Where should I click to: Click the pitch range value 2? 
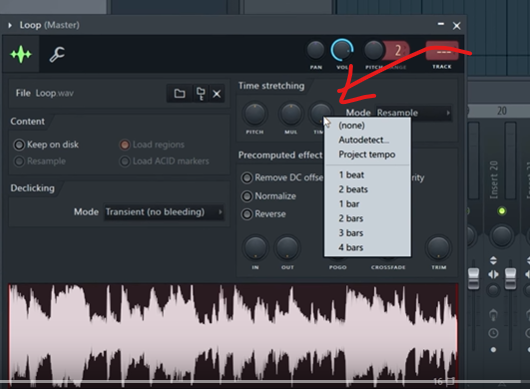(x=398, y=51)
